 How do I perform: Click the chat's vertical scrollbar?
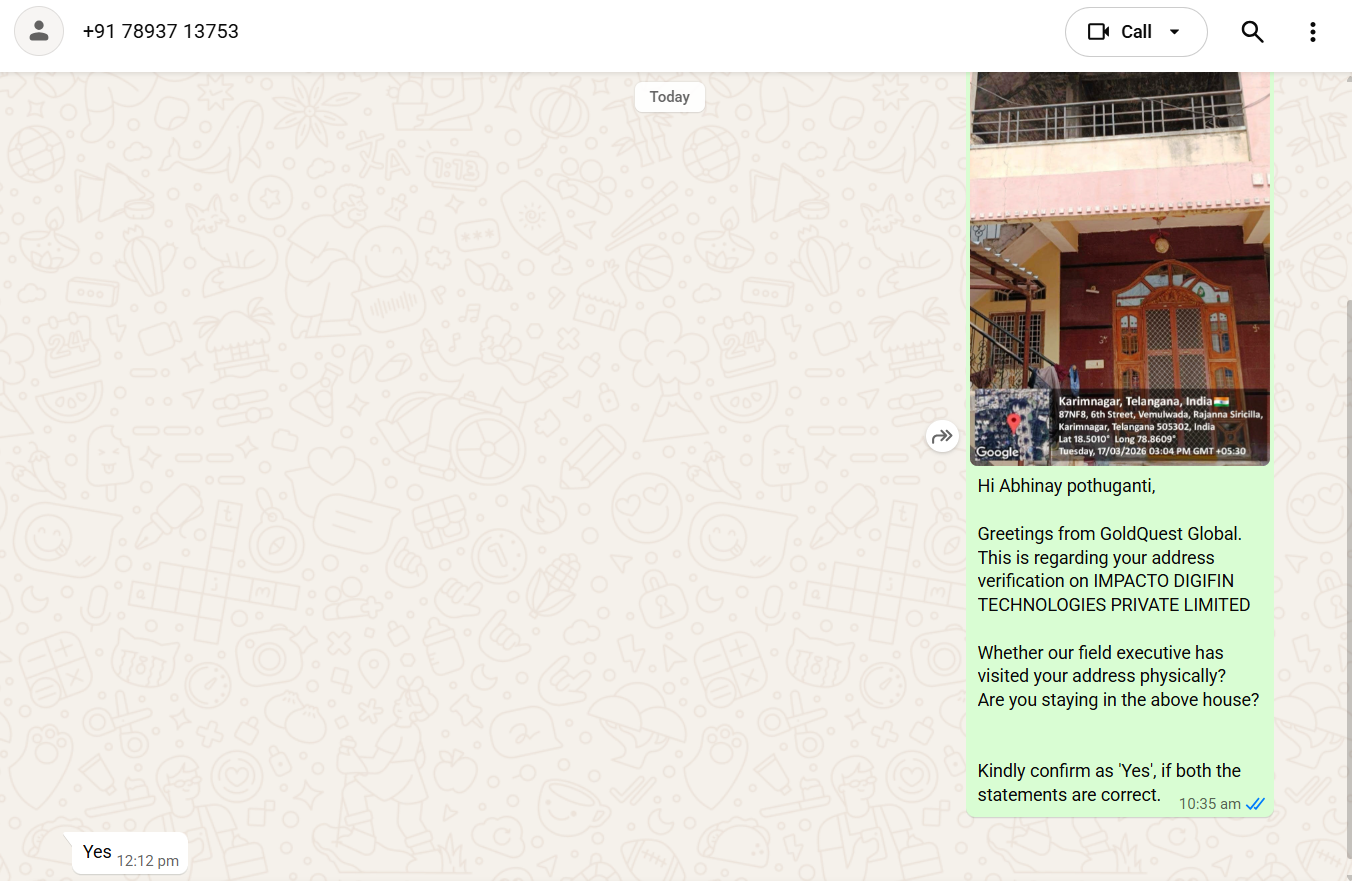click(x=1347, y=590)
